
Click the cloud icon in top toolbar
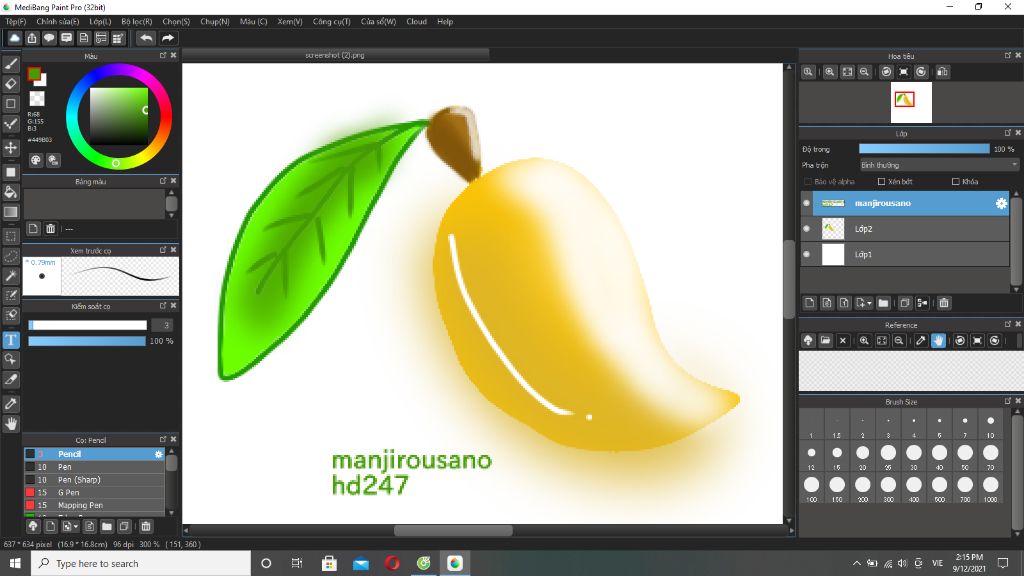click(14, 38)
